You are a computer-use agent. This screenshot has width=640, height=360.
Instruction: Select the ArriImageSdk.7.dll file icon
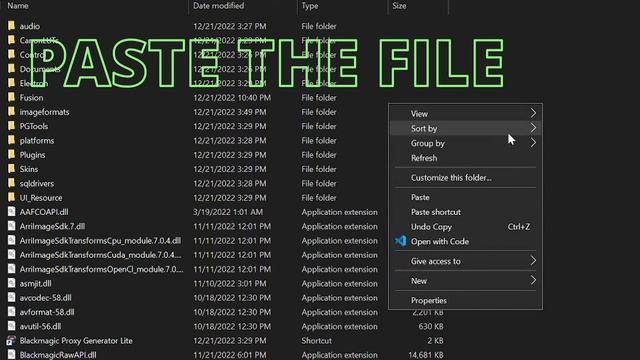point(11,226)
